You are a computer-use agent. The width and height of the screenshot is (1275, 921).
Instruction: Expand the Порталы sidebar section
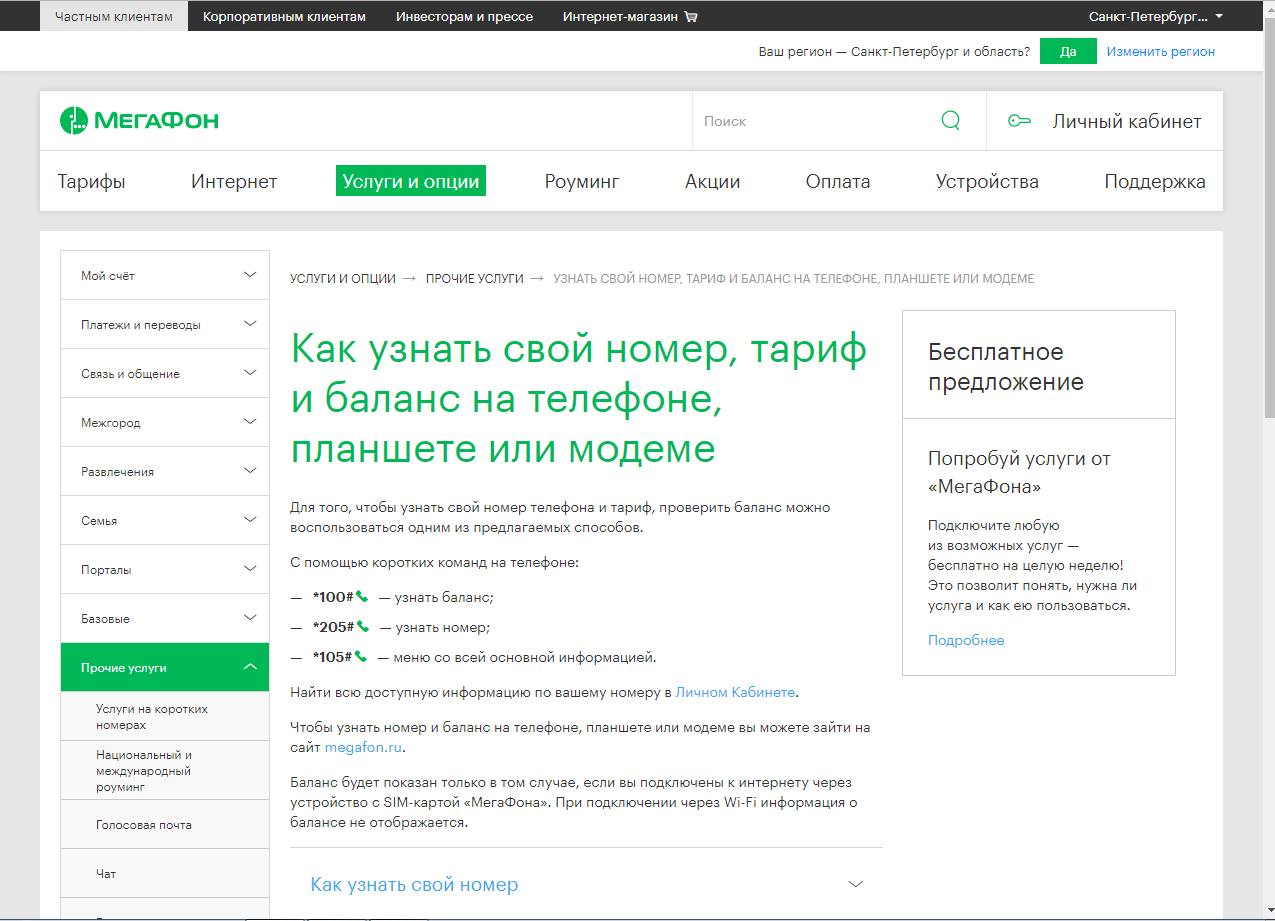(x=165, y=569)
